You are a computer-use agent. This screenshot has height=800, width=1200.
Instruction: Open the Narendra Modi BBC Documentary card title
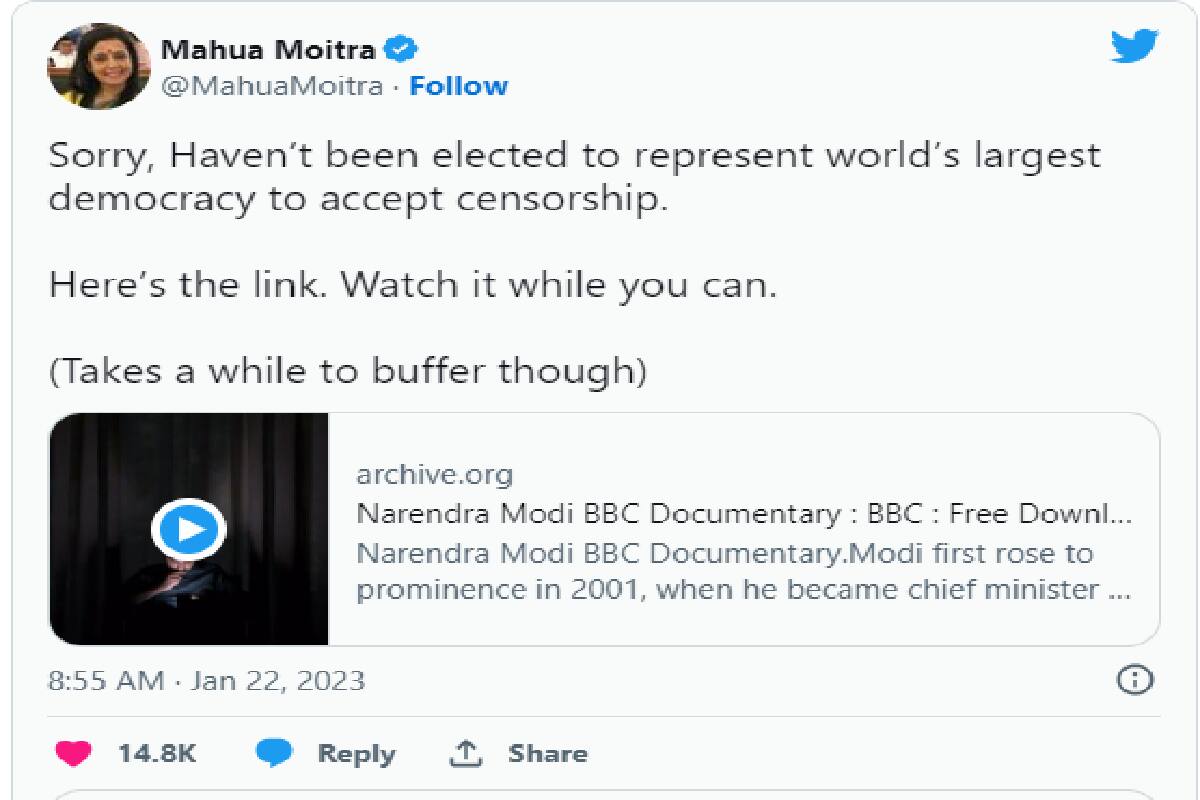coord(743,514)
